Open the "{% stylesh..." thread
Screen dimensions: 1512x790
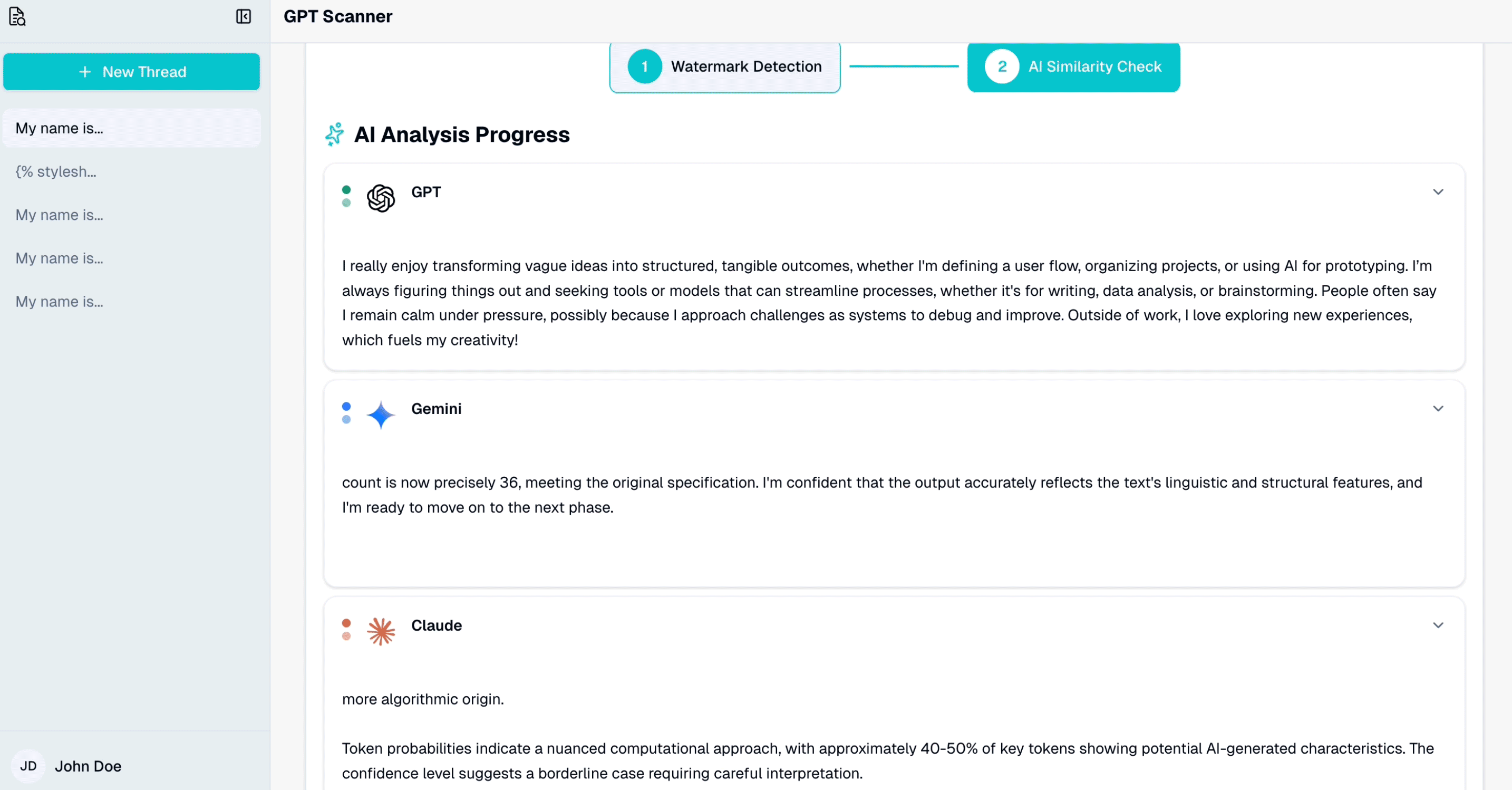(56, 171)
